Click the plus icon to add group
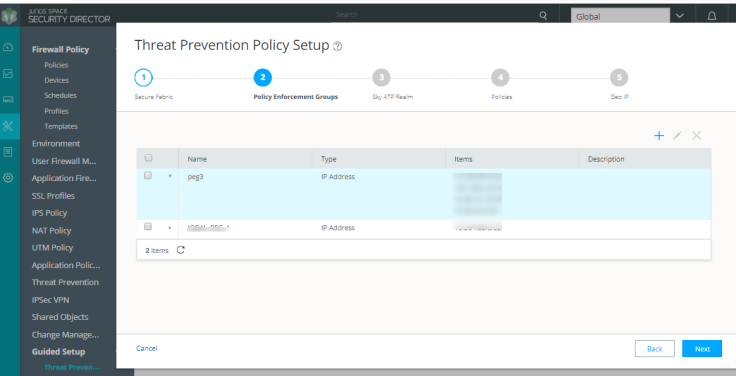736x376 pixels. pos(659,136)
